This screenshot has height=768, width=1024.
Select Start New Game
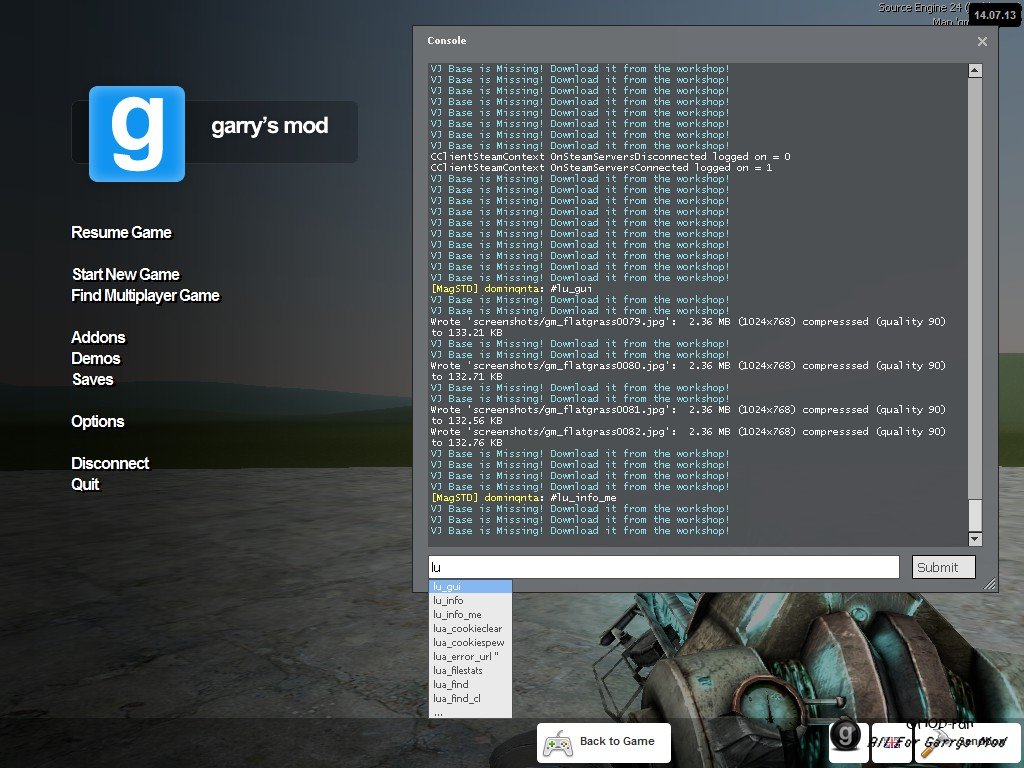[x=125, y=274]
